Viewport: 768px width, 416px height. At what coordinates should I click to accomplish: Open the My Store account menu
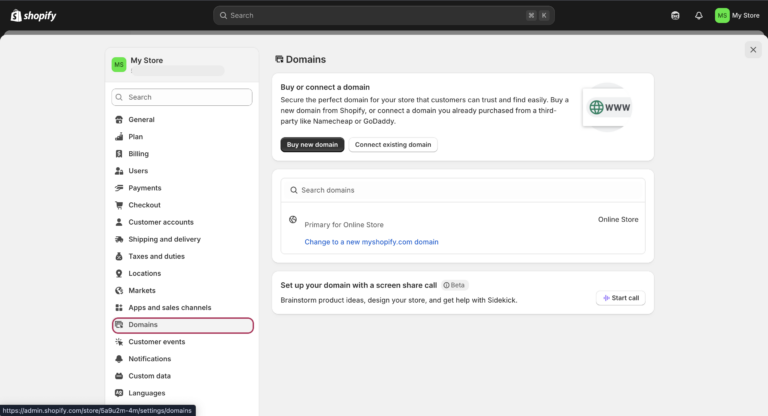[x=737, y=16]
